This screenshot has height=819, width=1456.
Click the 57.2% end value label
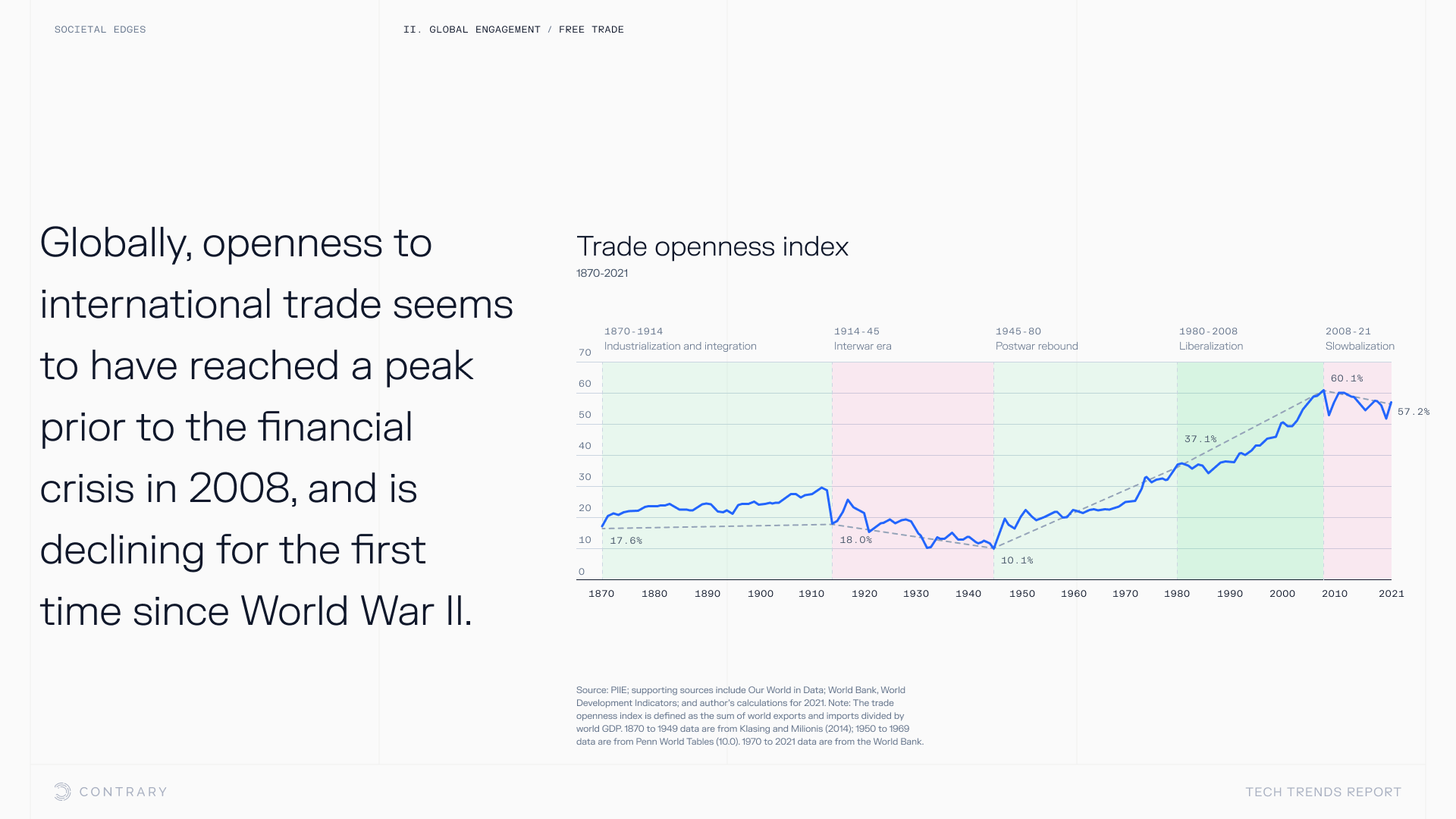[1414, 412]
